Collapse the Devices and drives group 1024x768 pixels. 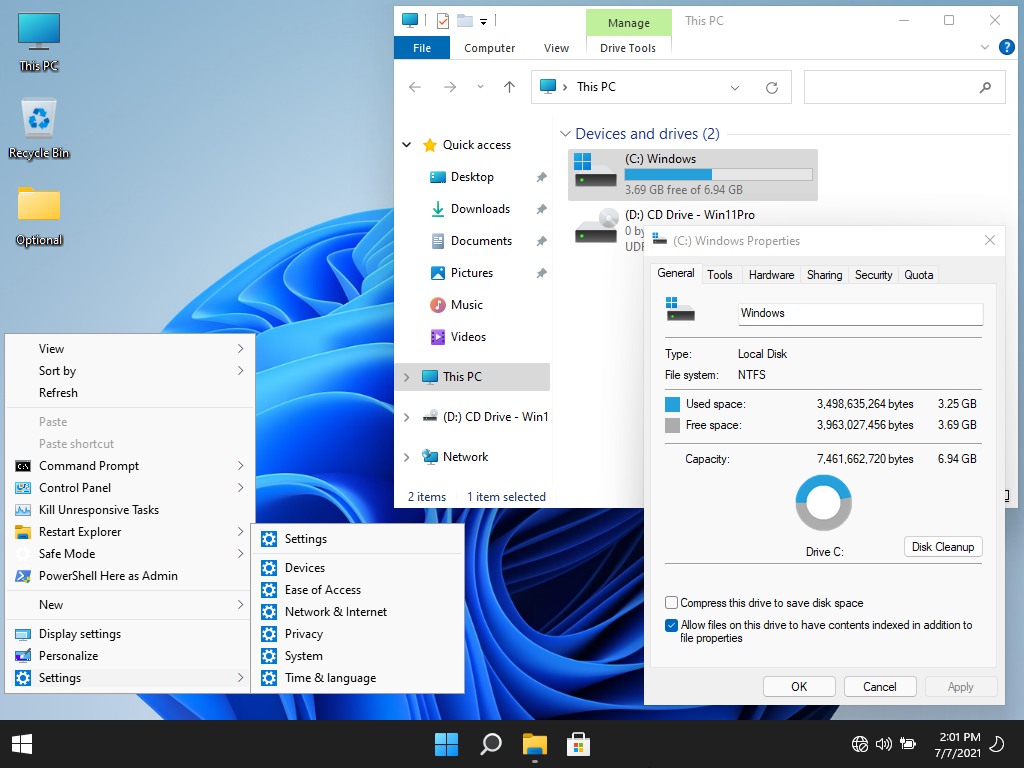[x=565, y=134]
